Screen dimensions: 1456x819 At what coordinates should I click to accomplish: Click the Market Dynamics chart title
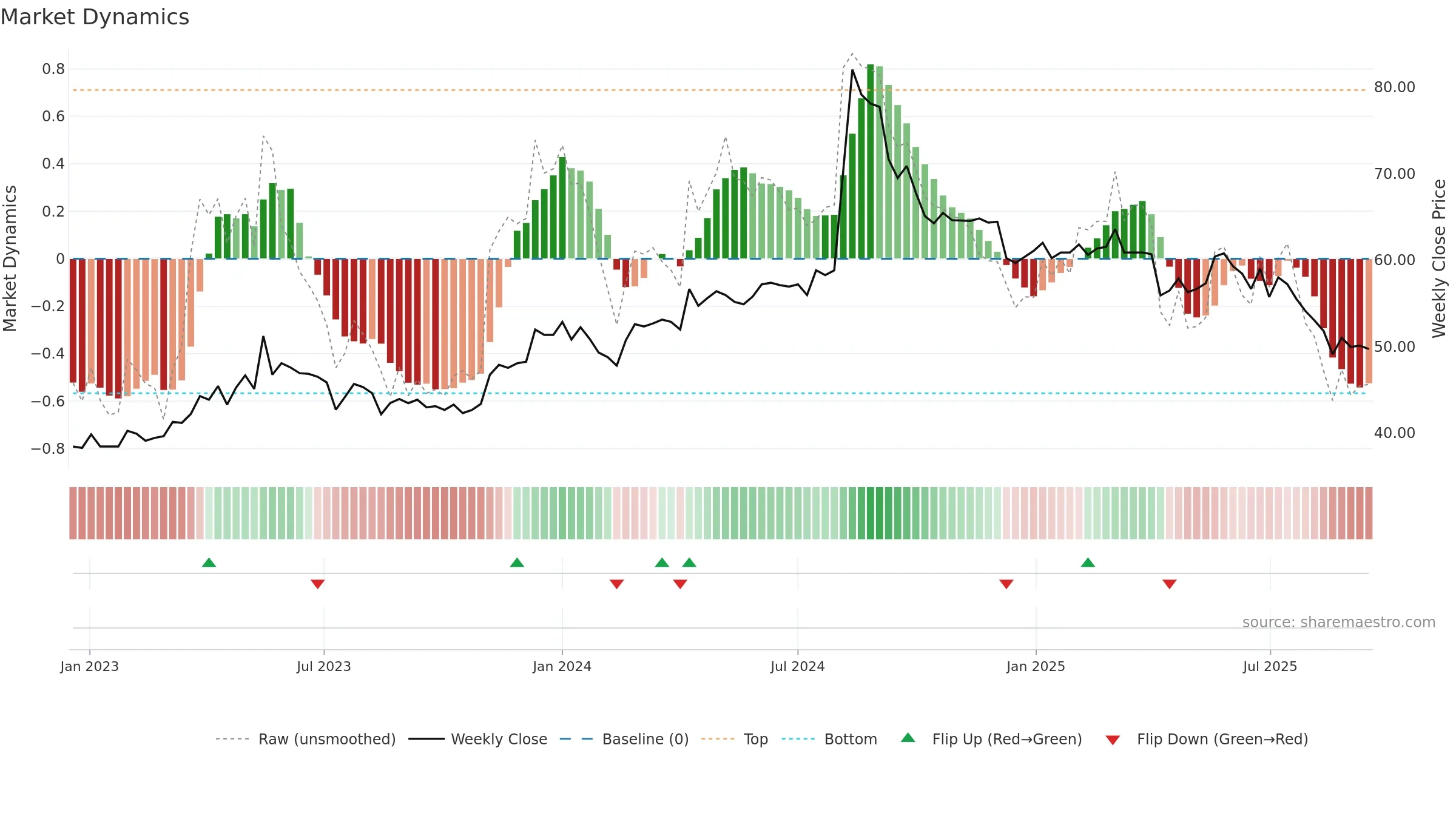(x=95, y=17)
